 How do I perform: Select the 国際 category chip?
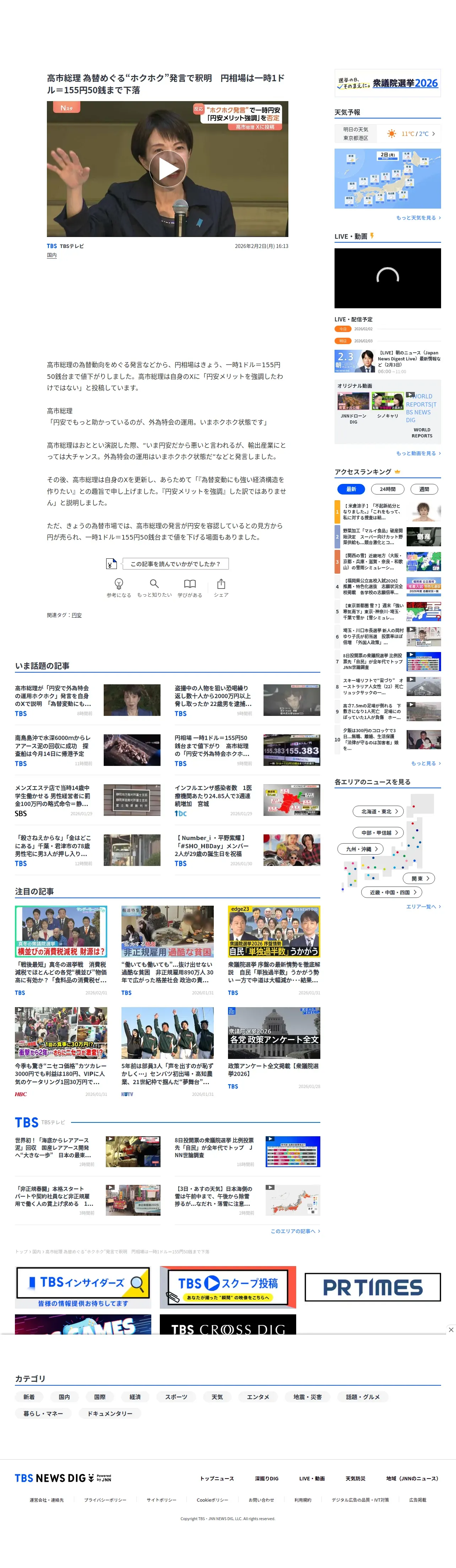pos(100,1397)
